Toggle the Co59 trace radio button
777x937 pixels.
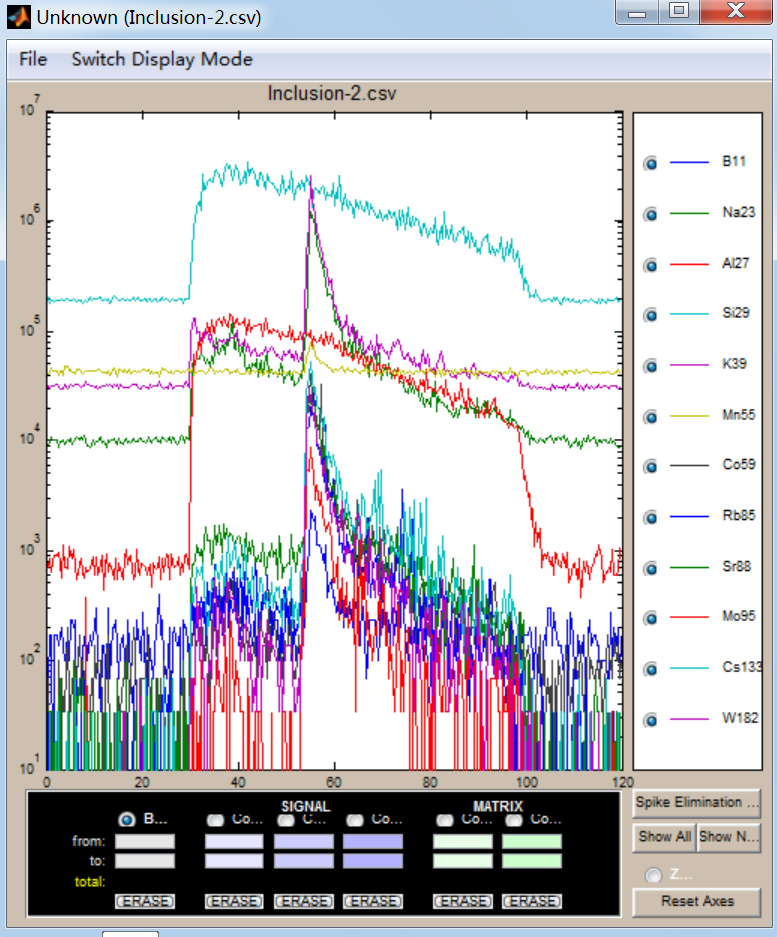pos(650,467)
